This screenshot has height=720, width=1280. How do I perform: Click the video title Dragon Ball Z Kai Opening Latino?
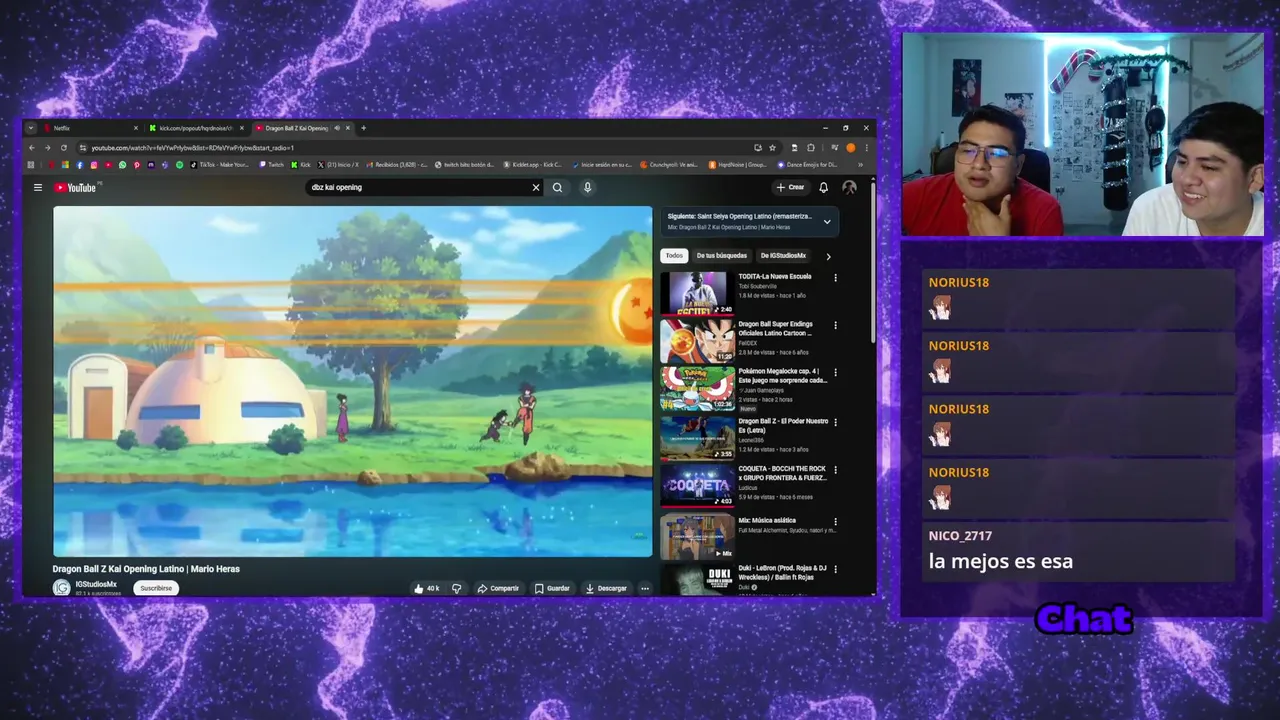(146, 569)
